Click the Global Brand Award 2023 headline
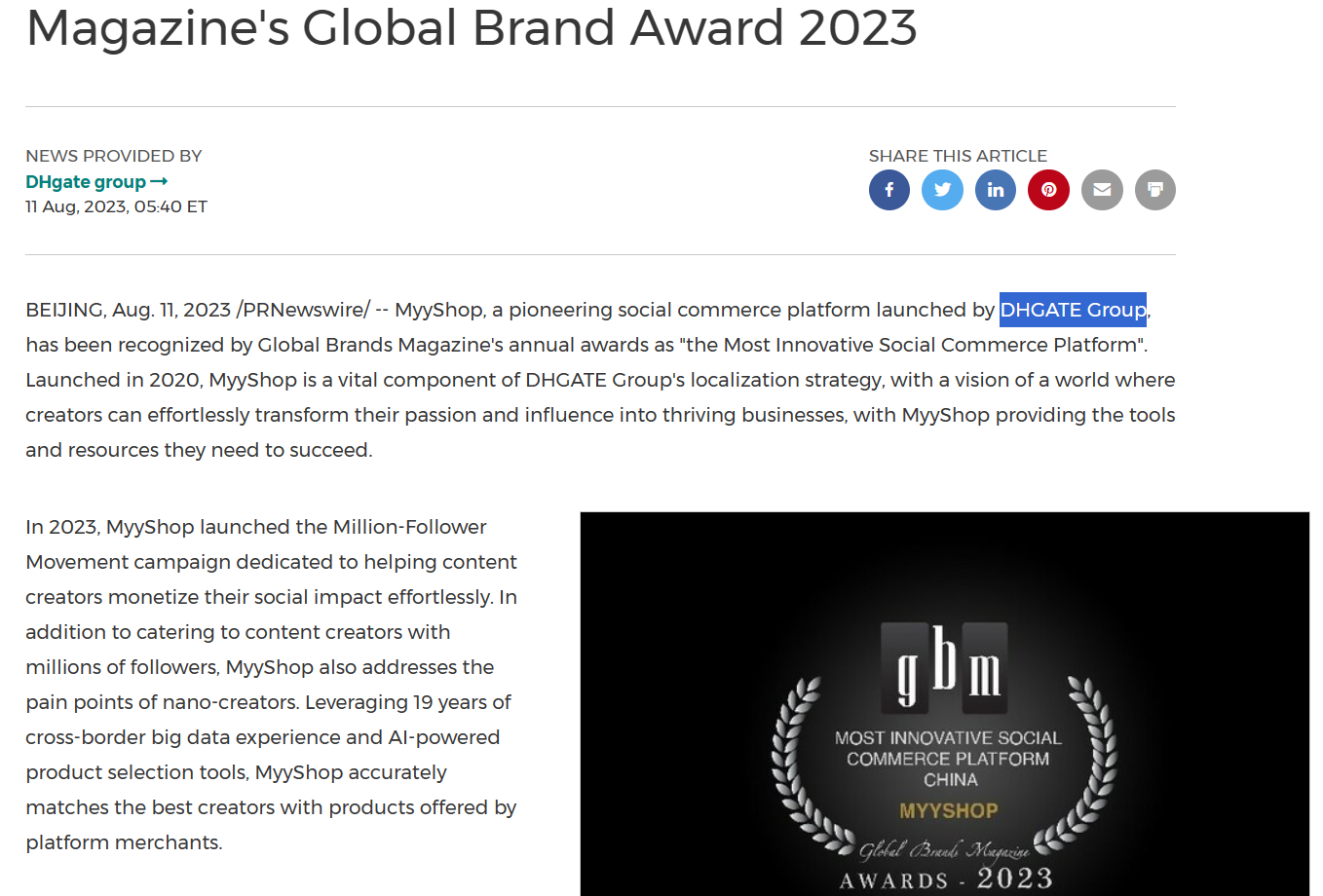 (472, 27)
